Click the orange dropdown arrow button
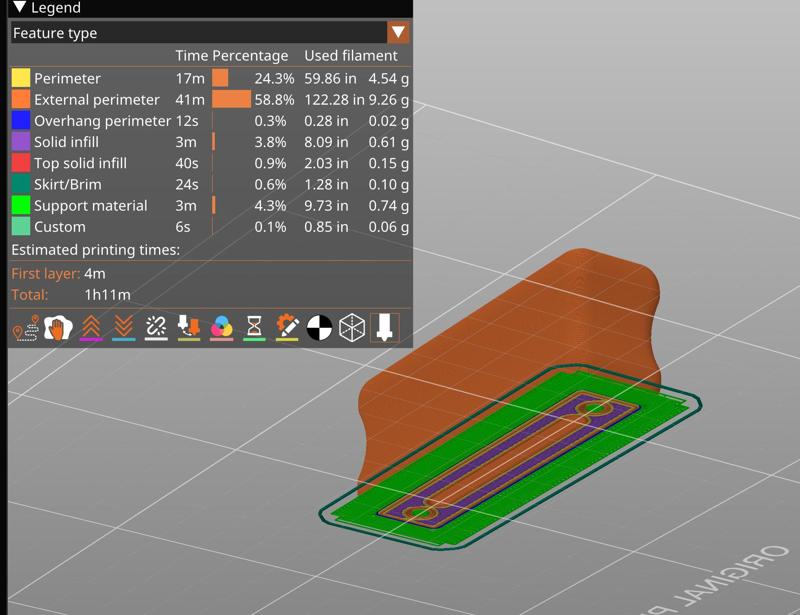Image resolution: width=800 pixels, height=615 pixels. [x=398, y=33]
